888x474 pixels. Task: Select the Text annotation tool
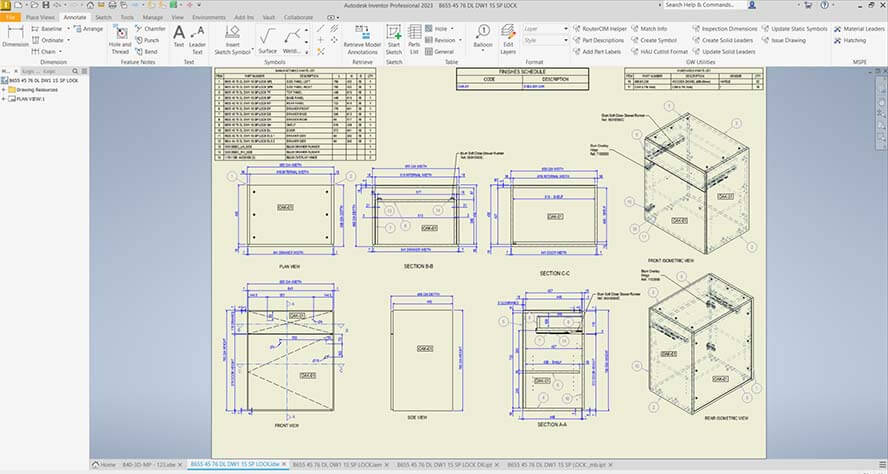(179, 37)
